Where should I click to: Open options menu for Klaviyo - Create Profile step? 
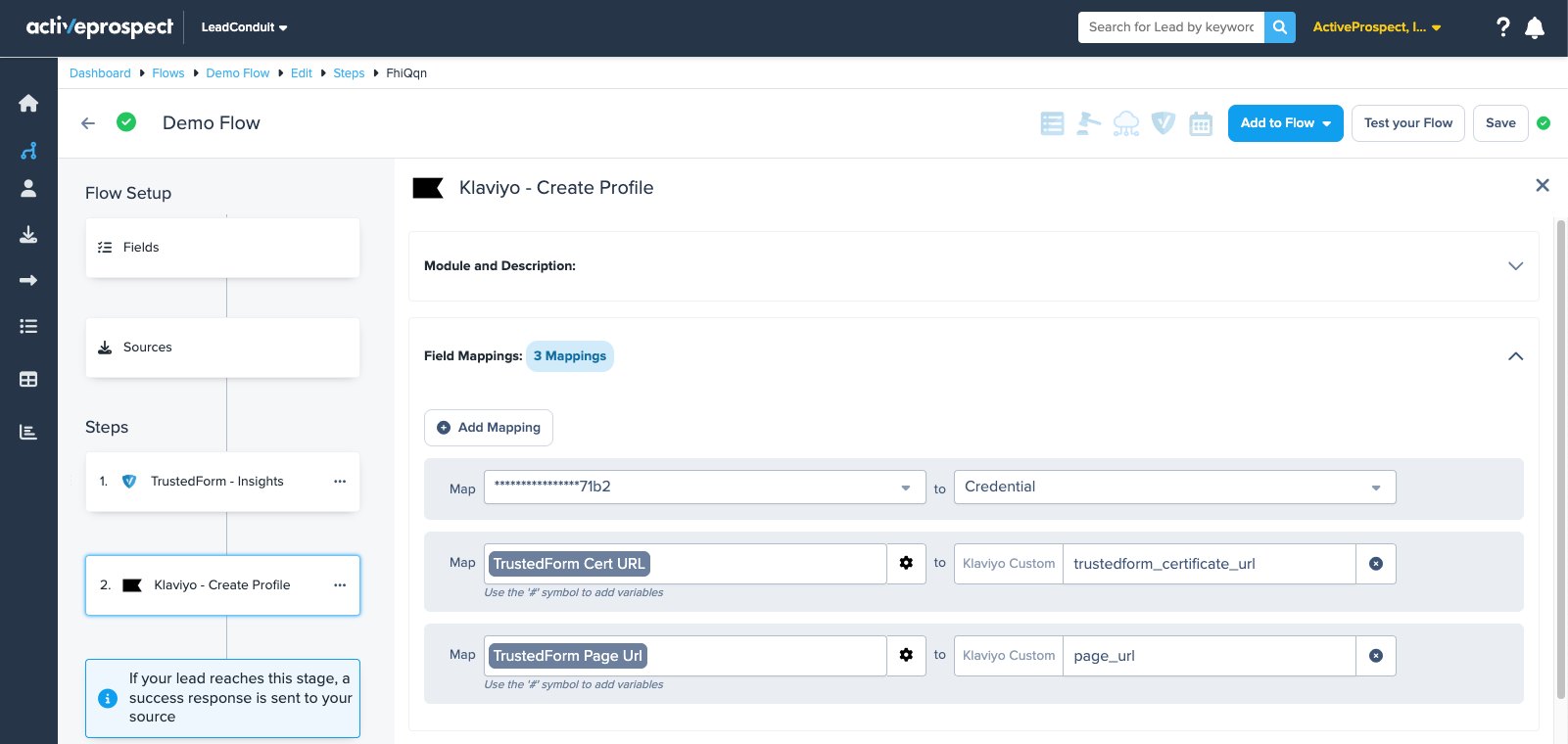pos(340,585)
